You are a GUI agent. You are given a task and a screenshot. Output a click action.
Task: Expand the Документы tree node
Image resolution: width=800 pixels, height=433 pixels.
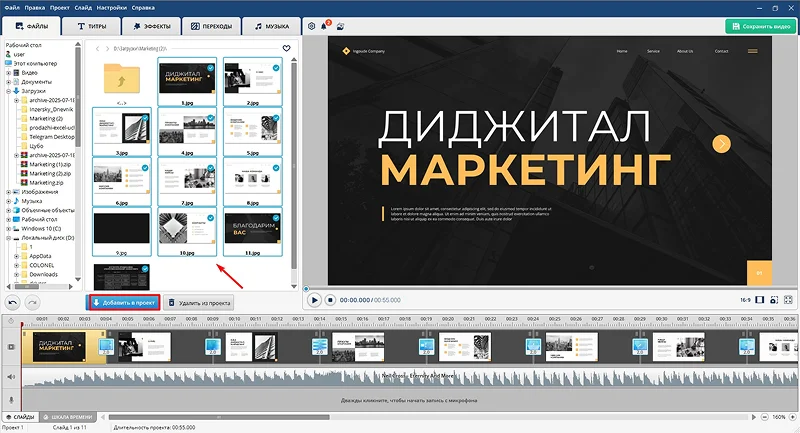point(8,82)
